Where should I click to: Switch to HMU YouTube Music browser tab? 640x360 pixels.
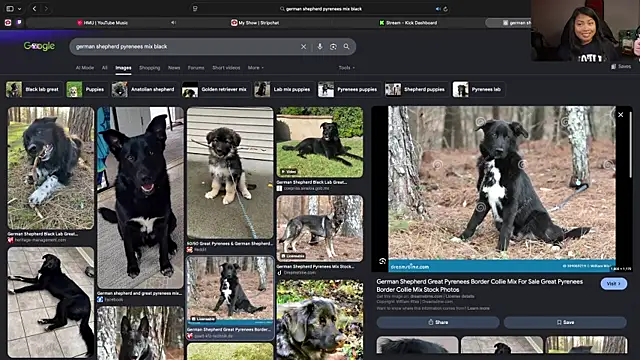tap(102, 23)
